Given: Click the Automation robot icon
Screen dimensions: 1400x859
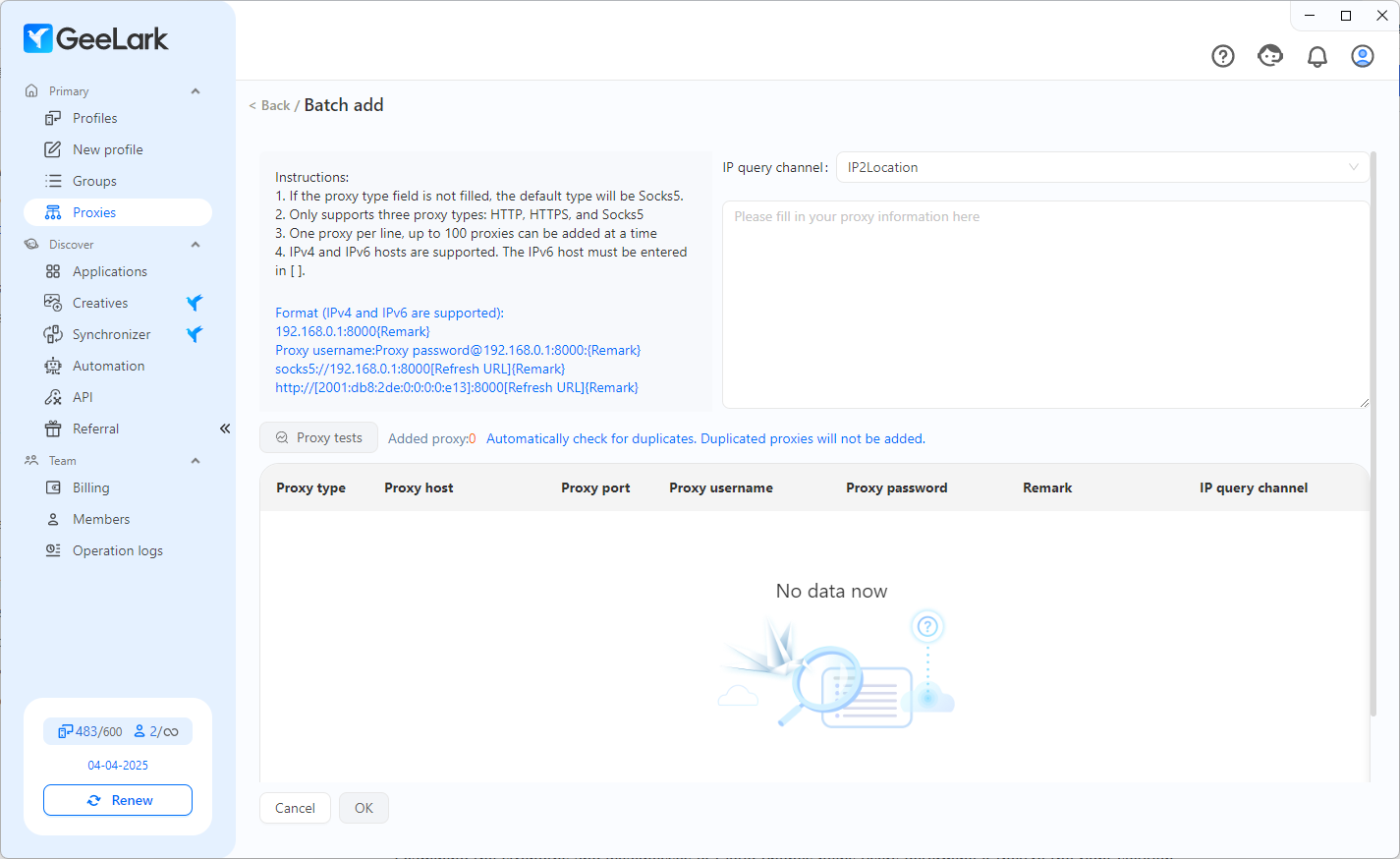Looking at the screenshot, I should [x=53, y=366].
